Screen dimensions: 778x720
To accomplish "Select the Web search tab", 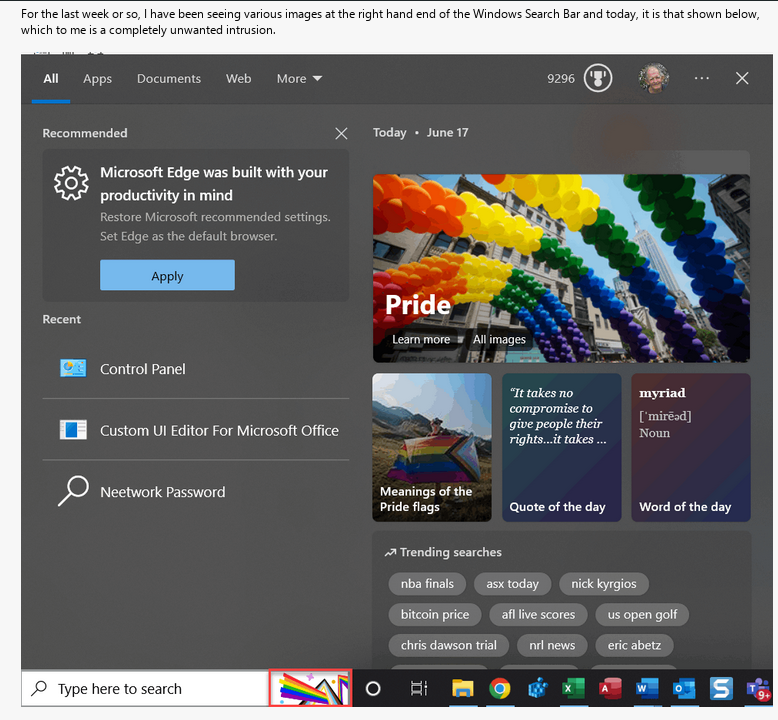I will [x=238, y=78].
